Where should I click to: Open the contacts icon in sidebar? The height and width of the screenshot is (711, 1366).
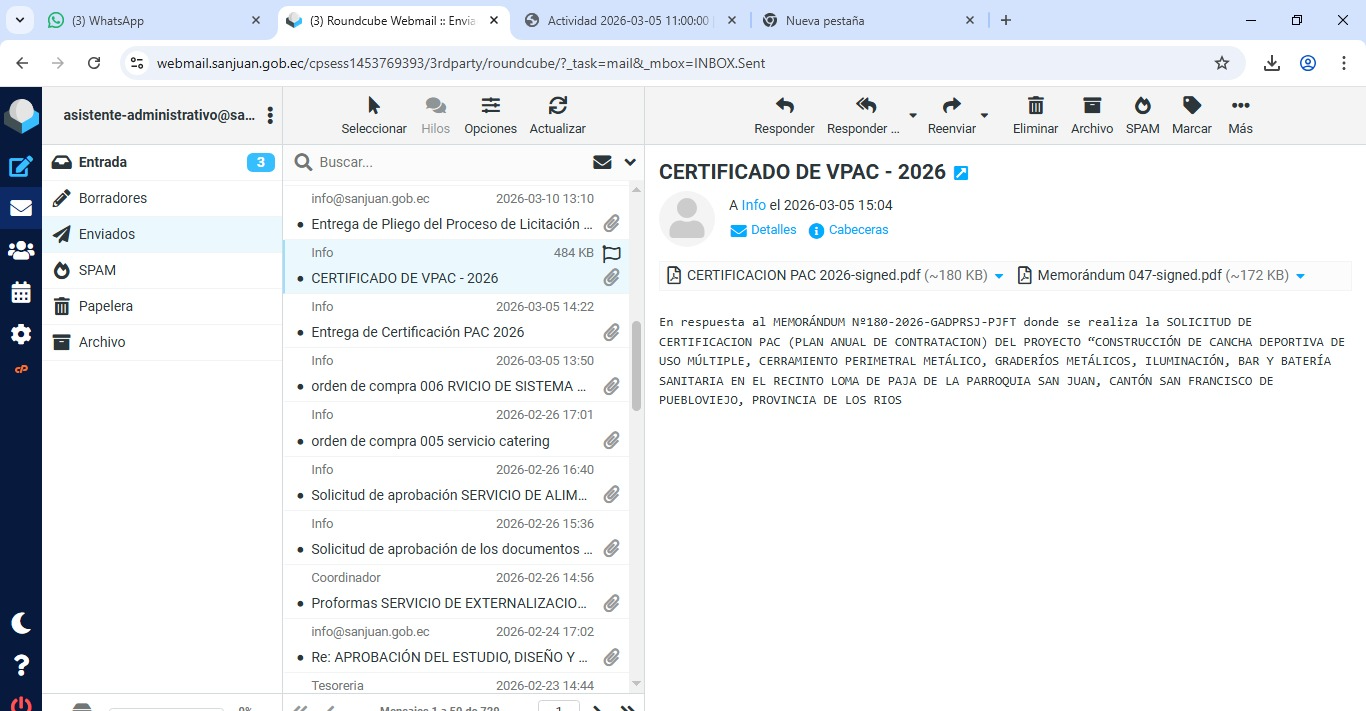(x=21, y=251)
